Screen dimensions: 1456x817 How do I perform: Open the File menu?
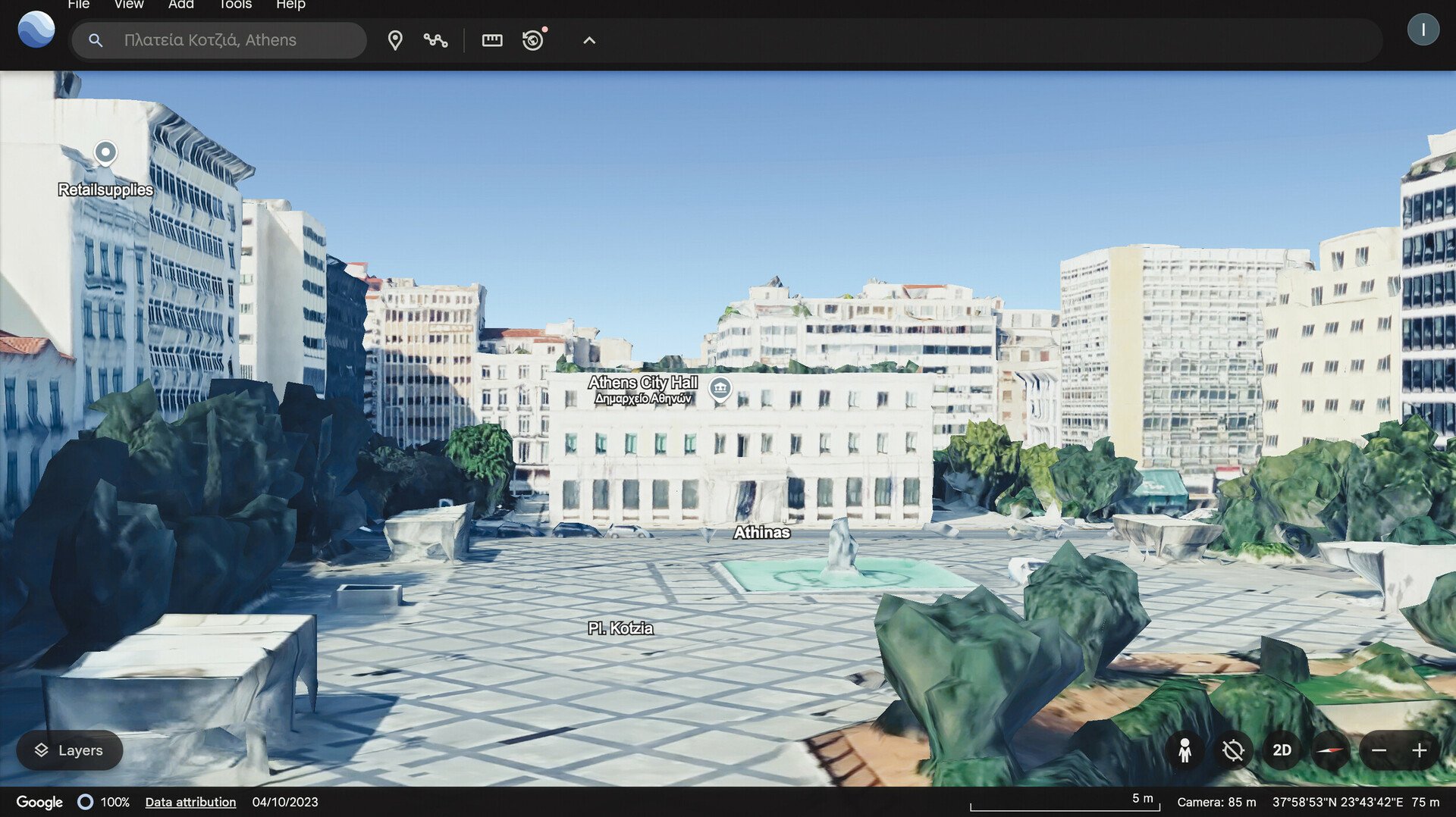point(79,5)
